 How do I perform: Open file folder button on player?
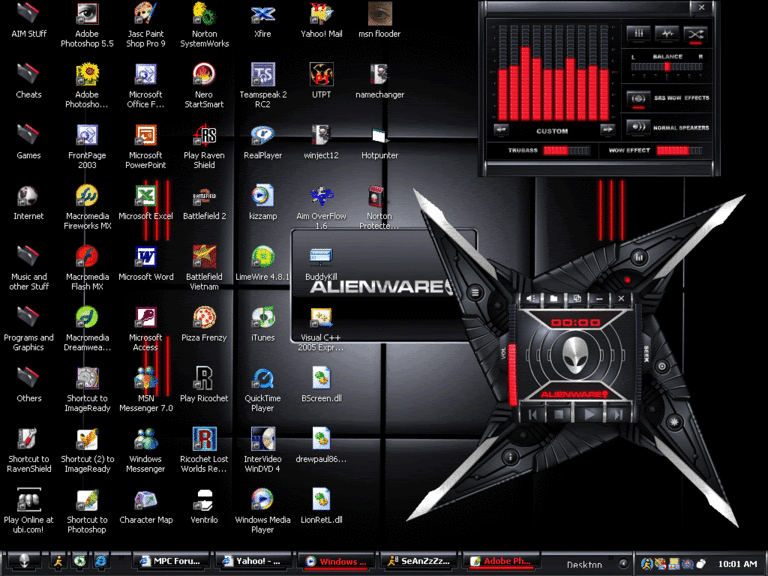pyautogui.click(x=553, y=298)
